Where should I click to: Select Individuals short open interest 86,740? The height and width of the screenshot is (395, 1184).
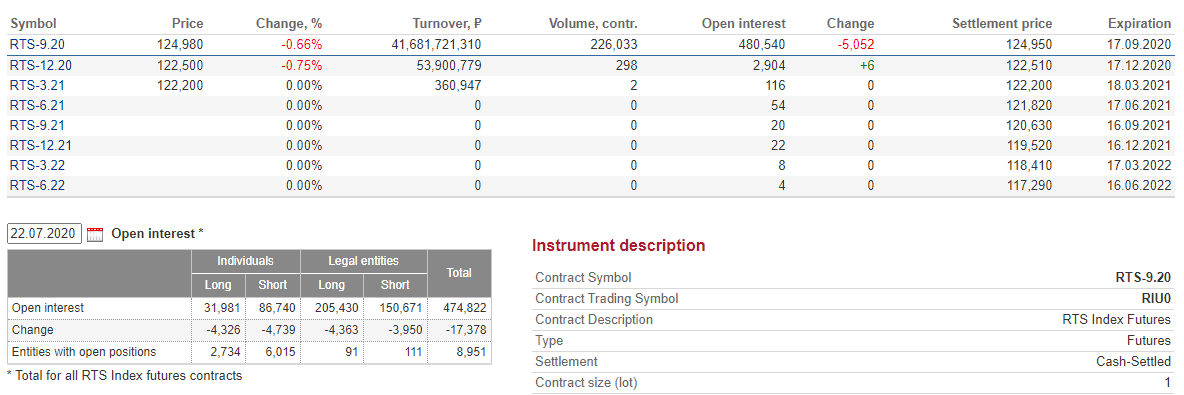click(277, 308)
